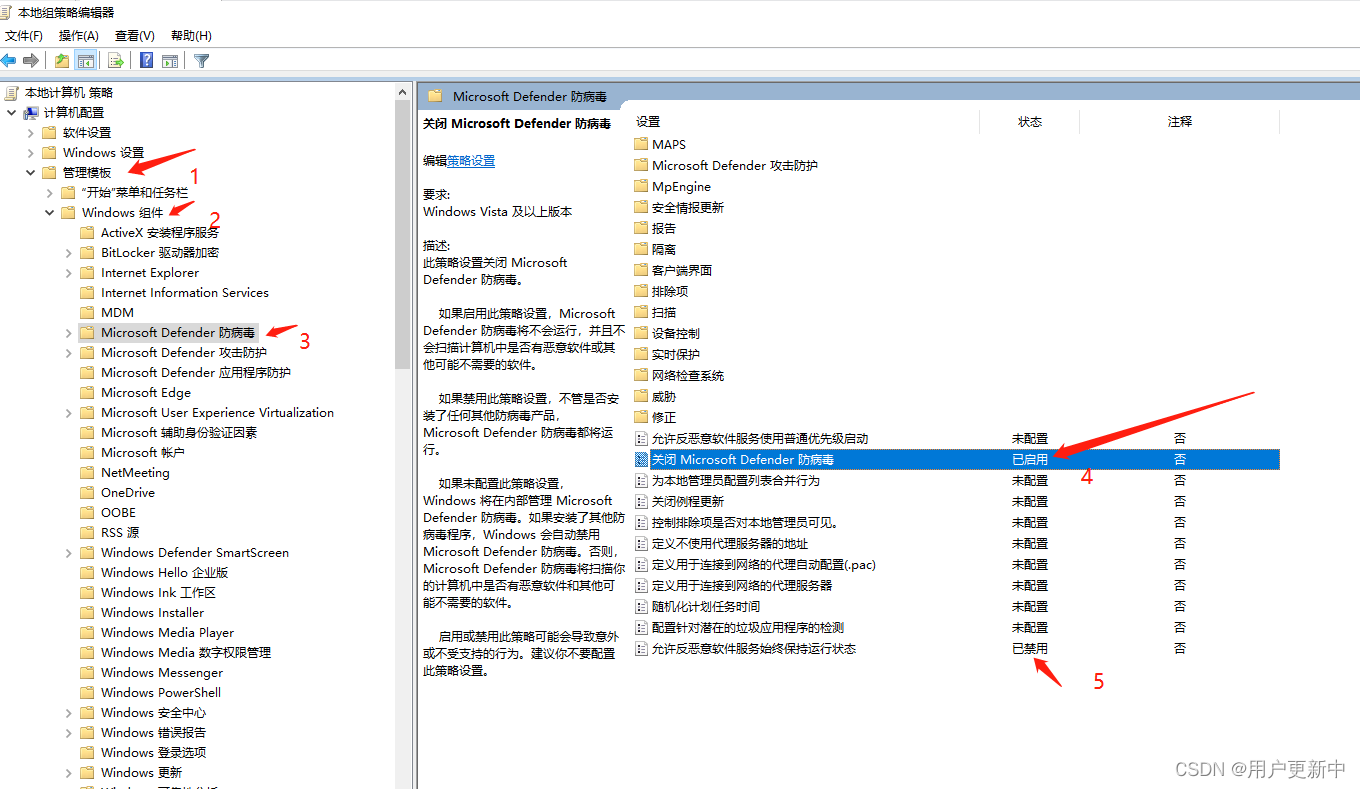Open the 操作(A) menu
The height and width of the screenshot is (789, 1360).
click(79, 35)
